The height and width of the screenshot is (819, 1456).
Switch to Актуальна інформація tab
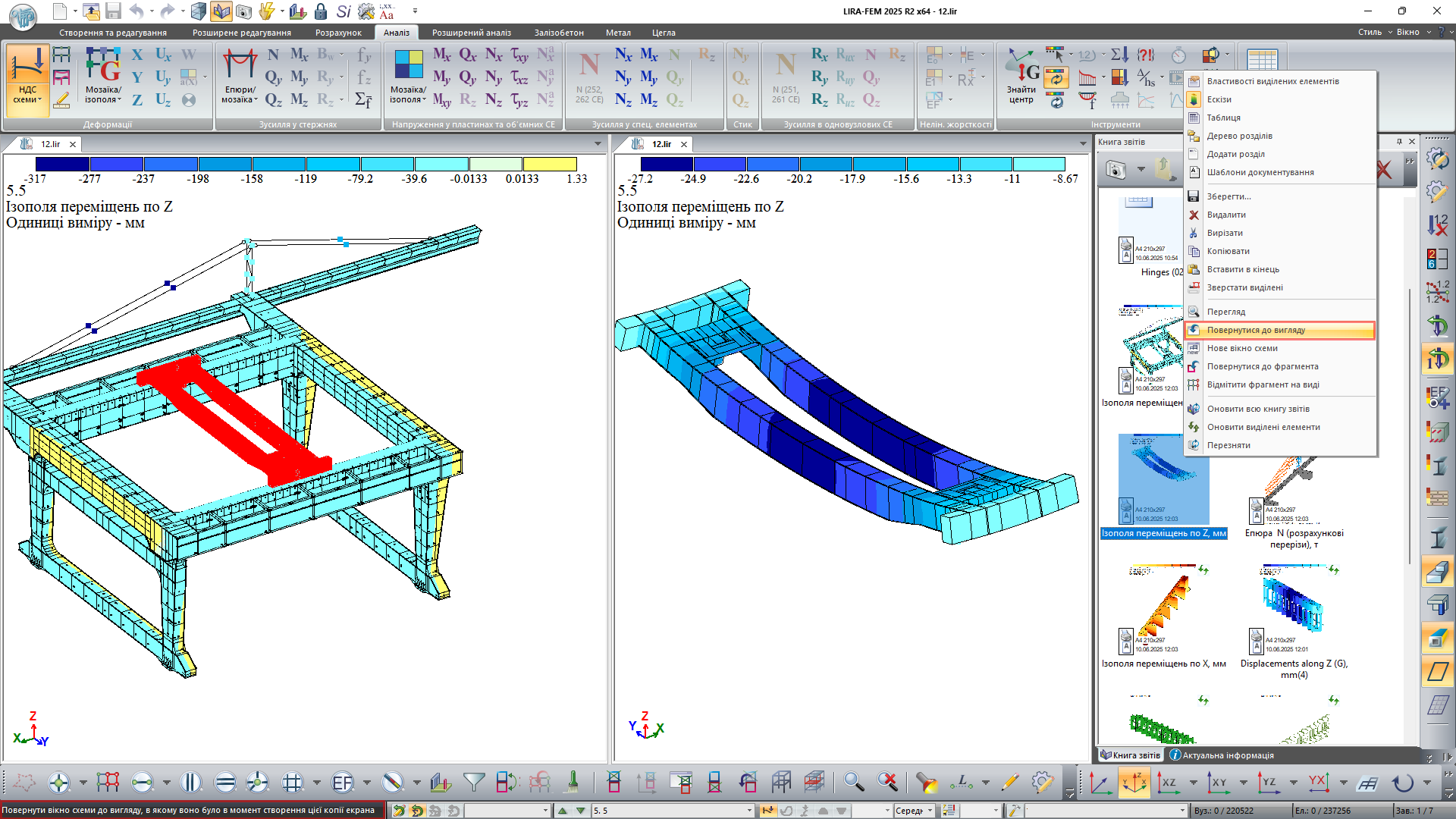click(x=1221, y=755)
